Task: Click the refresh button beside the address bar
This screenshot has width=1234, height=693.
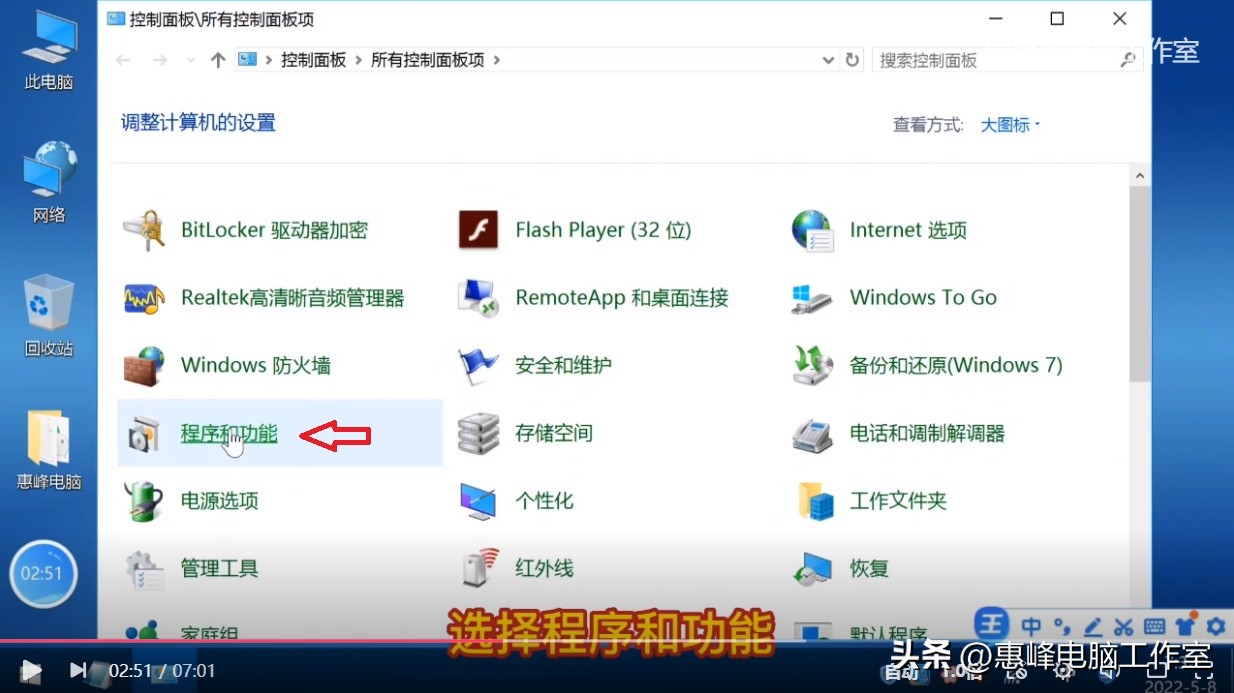Action: [852, 59]
